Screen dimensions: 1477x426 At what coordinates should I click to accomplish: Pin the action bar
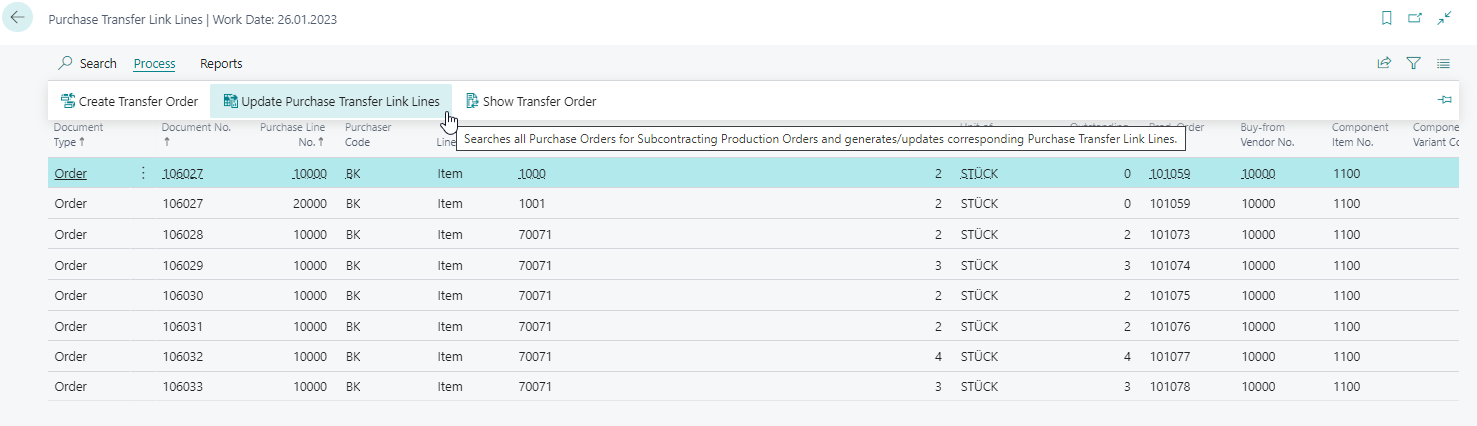click(1444, 100)
